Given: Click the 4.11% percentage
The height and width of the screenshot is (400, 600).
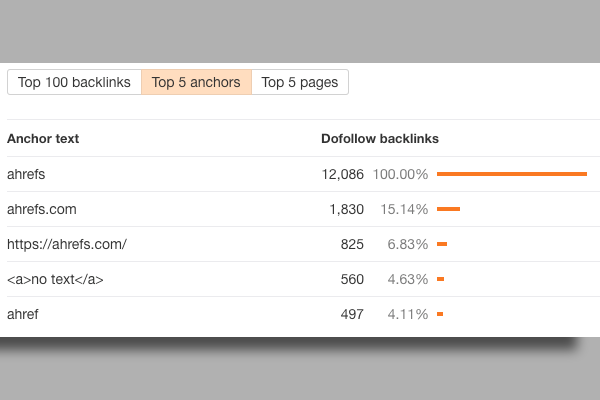Looking at the screenshot, I should click(x=408, y=314).
